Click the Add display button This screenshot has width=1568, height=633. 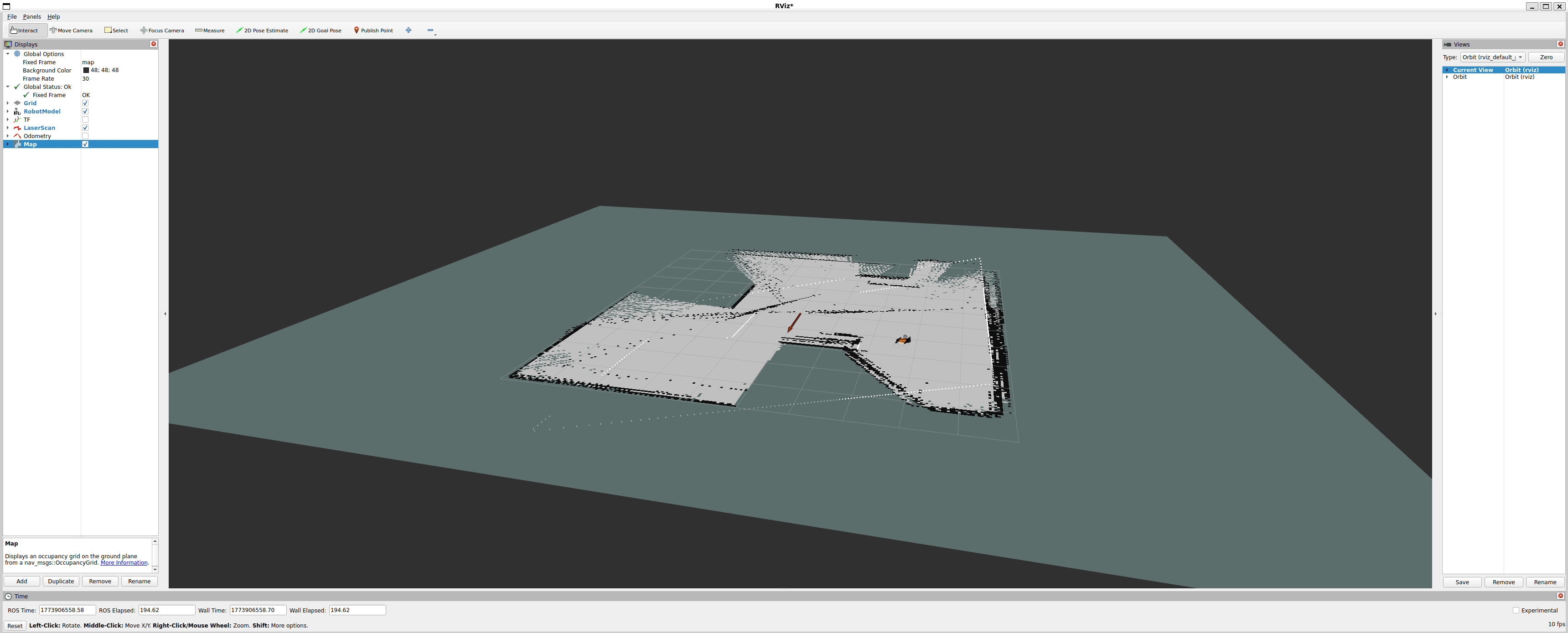pos(22,581)
